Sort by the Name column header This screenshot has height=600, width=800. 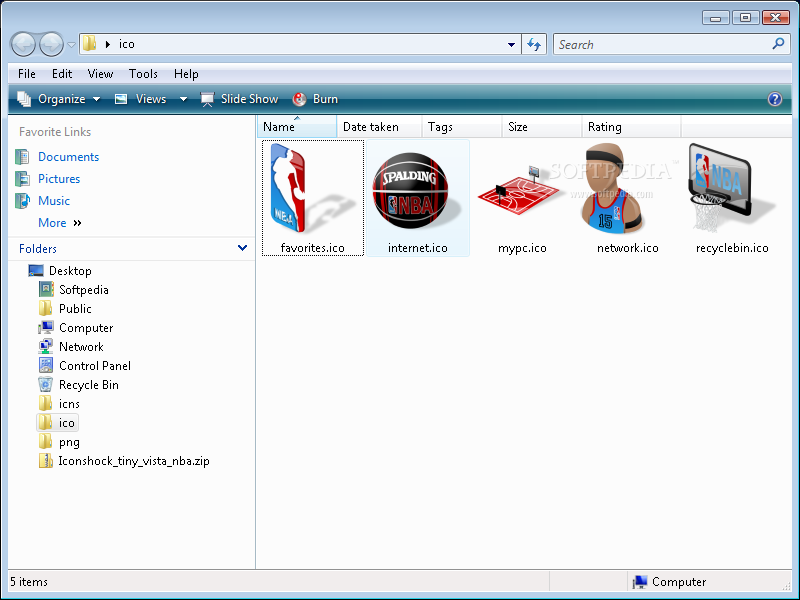297,127
